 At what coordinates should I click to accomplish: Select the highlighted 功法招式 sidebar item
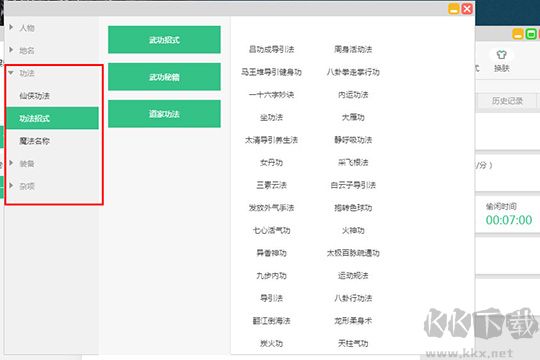(52, 118)
